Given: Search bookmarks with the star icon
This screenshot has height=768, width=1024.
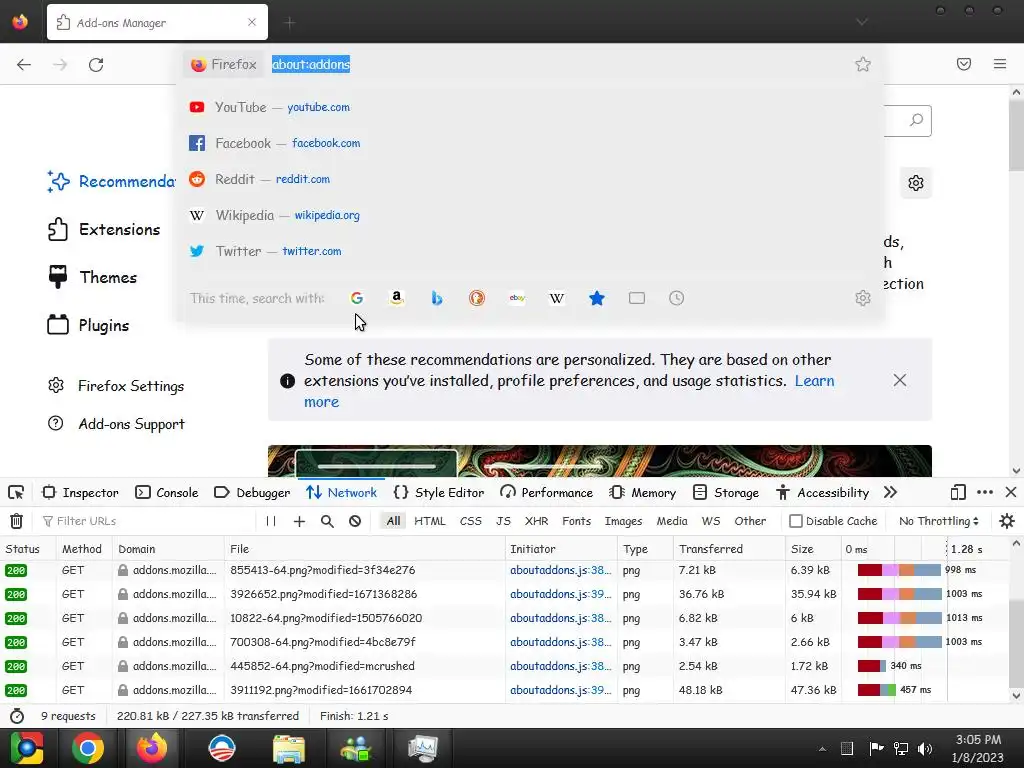Looking at the screenshot, I should [x=597, y=298].
